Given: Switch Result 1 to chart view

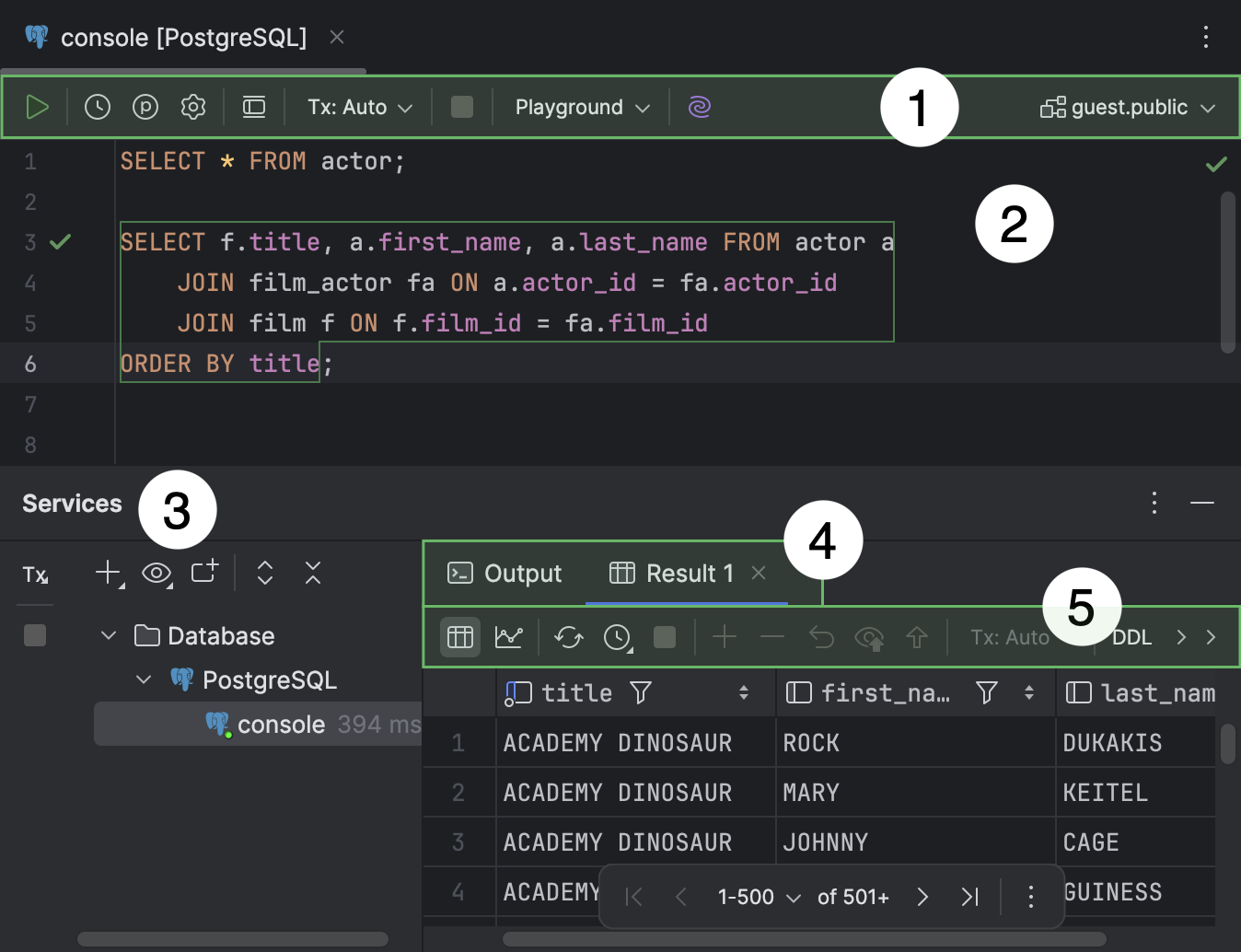Looking at the screenshot, I should coord(509,636).
